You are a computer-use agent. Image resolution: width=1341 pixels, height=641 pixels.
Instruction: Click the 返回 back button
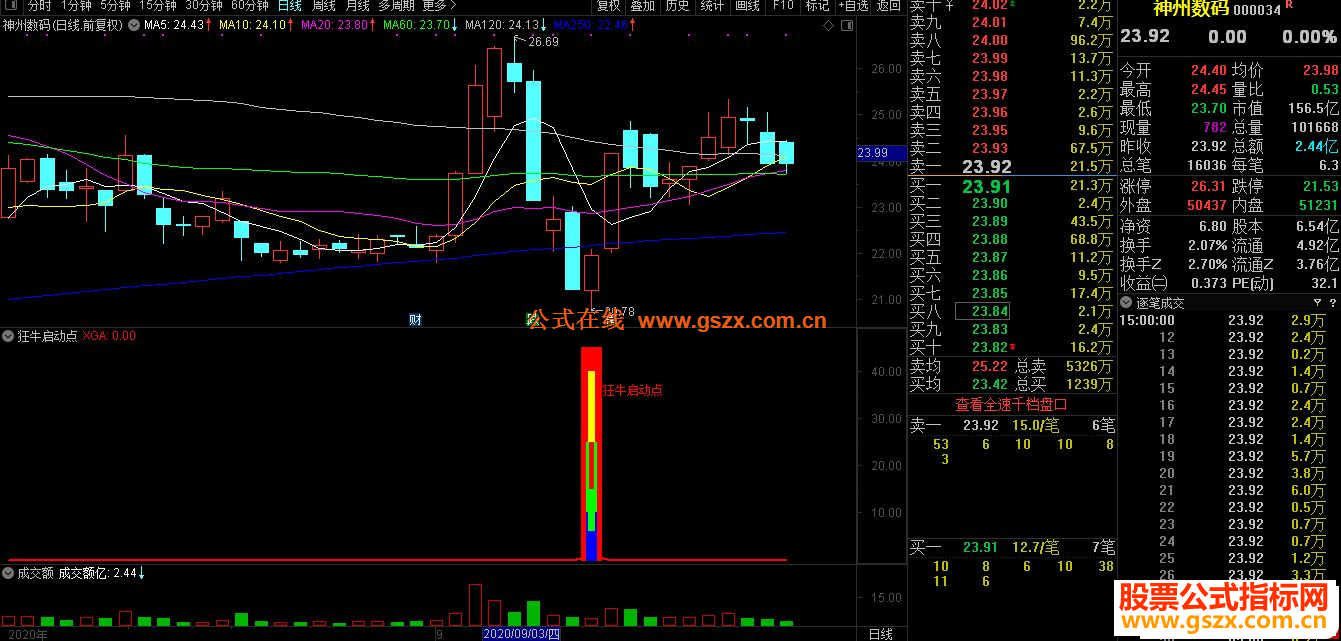[888, 6]
